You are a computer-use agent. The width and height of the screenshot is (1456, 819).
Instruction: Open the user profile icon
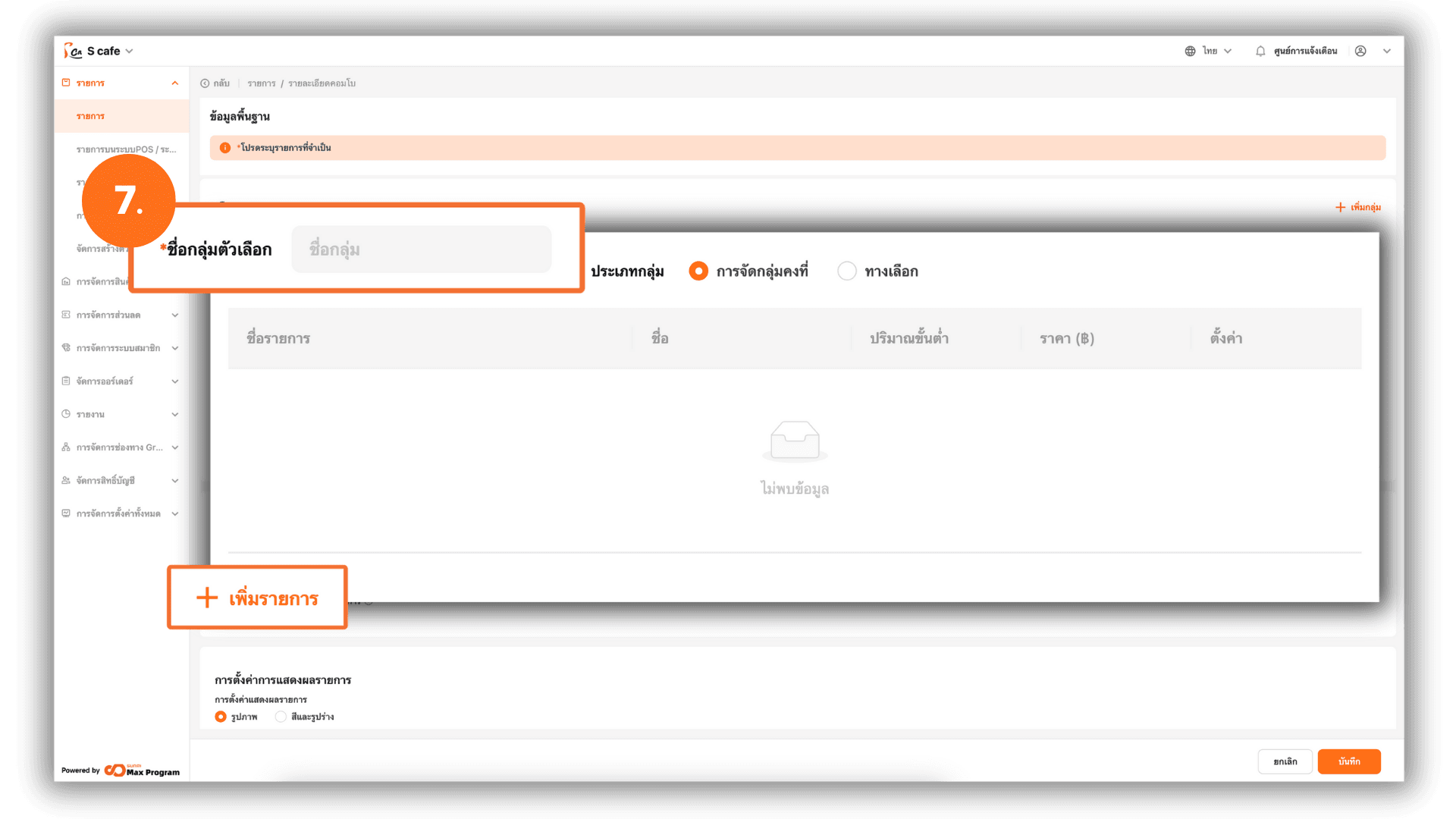(x=1360, y=51)
